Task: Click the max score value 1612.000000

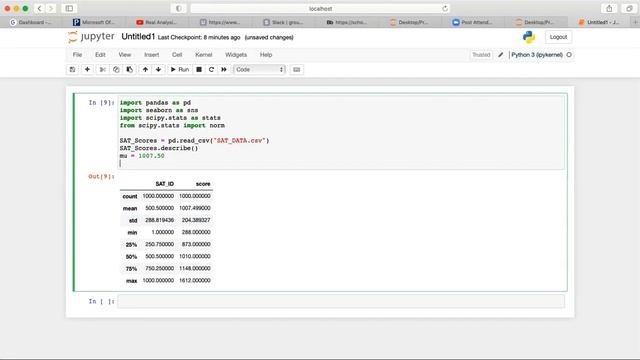Action: [195, 280]
